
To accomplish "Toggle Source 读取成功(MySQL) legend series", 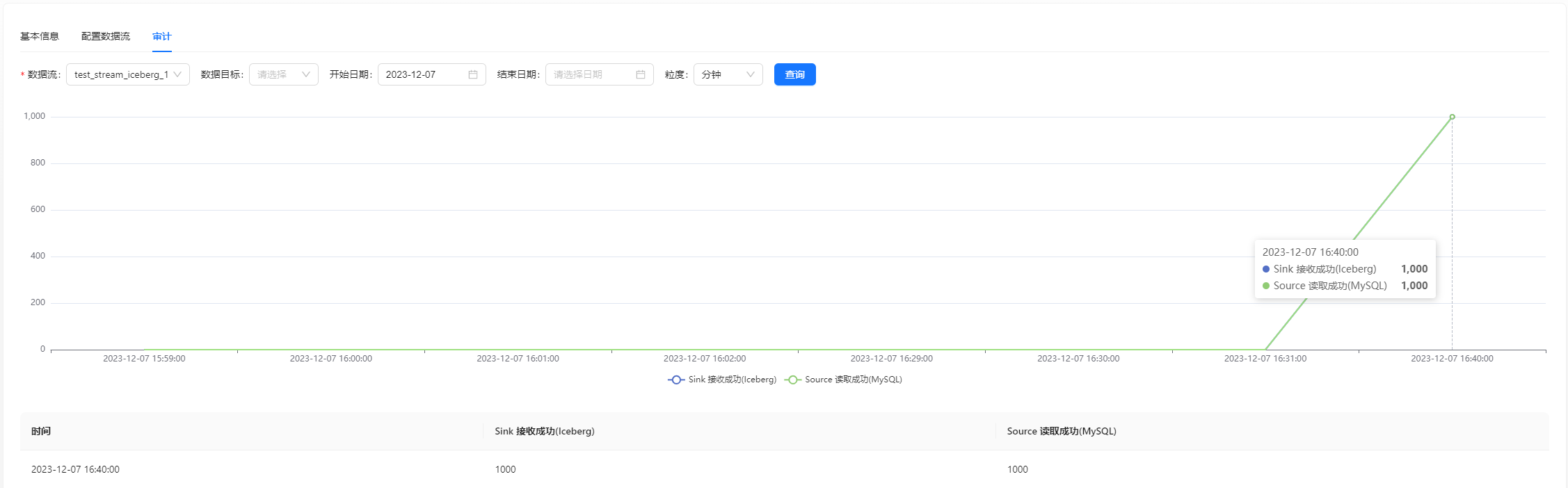I will click(843, 380).
